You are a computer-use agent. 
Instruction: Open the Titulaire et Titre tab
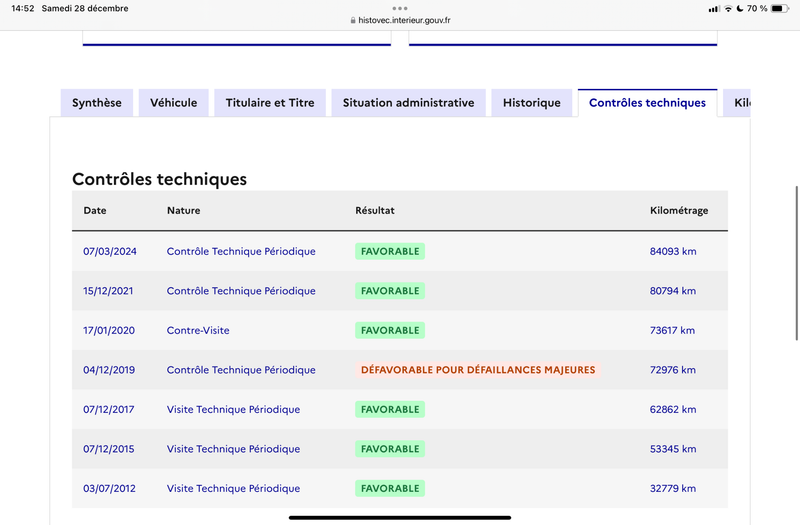click(x=270, y=103)
